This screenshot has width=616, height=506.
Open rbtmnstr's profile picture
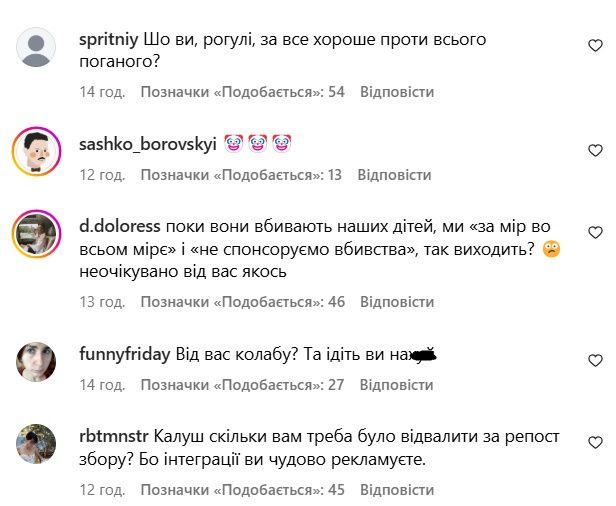37,444
